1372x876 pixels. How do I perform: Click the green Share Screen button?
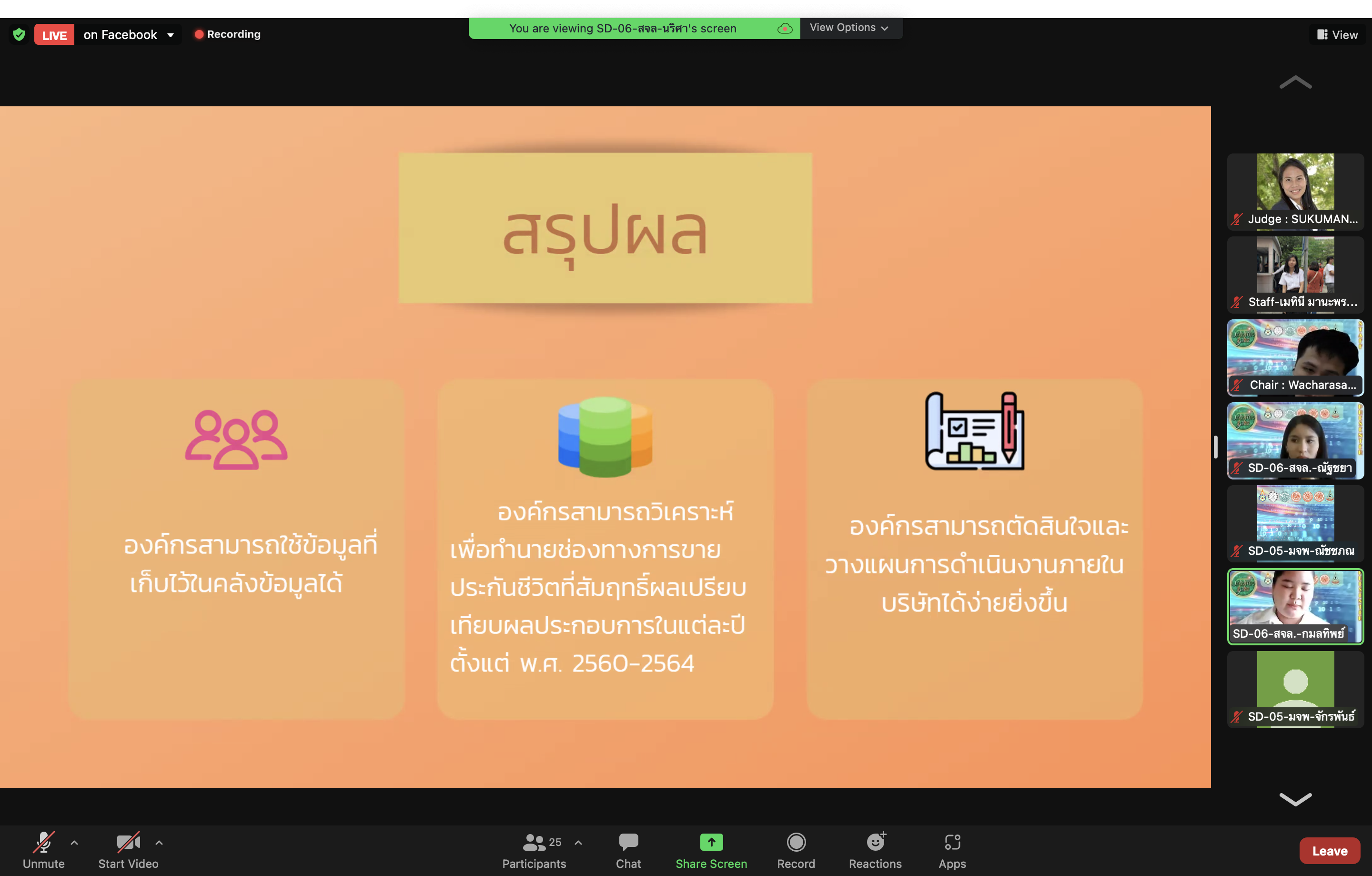click(711, 850)
